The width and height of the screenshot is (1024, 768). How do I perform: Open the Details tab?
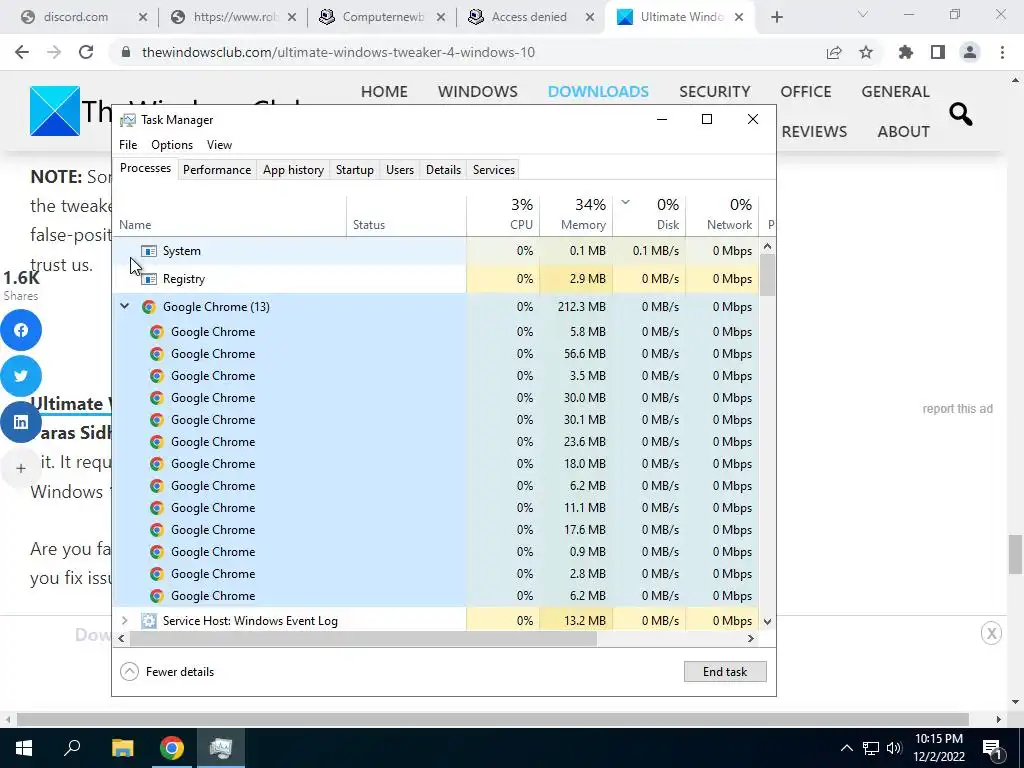click(x=443, y=170)
